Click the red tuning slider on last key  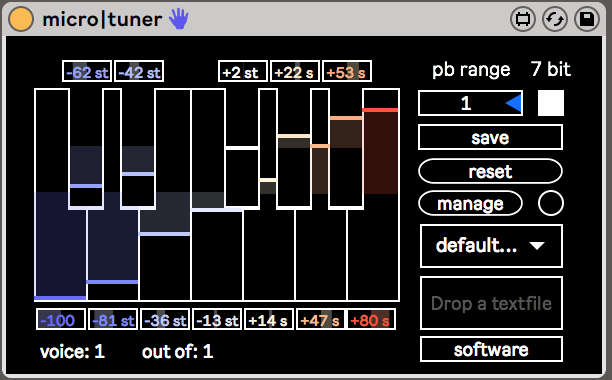tap(381, 110)
